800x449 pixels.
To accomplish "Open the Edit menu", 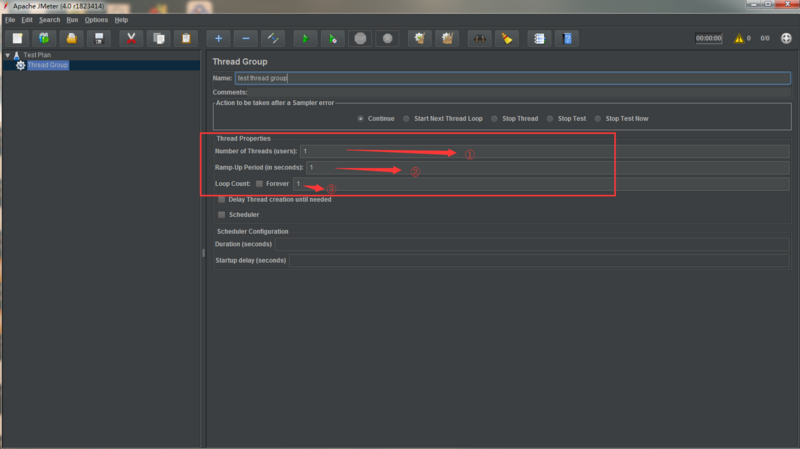I will (27, 20).
